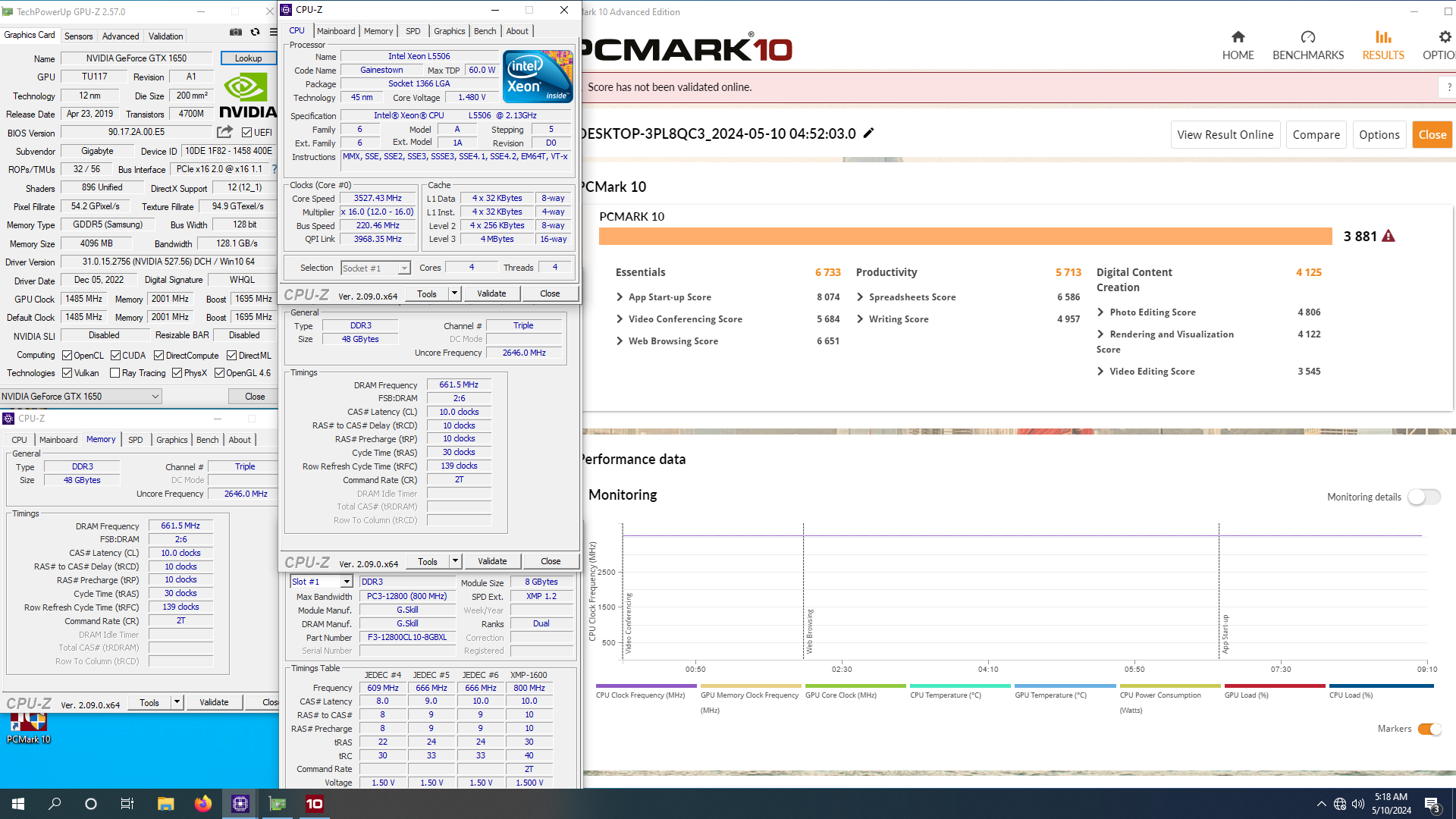Viewport: 1456px width, 819px height.
Task: Toggle the Ray Tracing checkbox
Action: (x=115, y=372)
